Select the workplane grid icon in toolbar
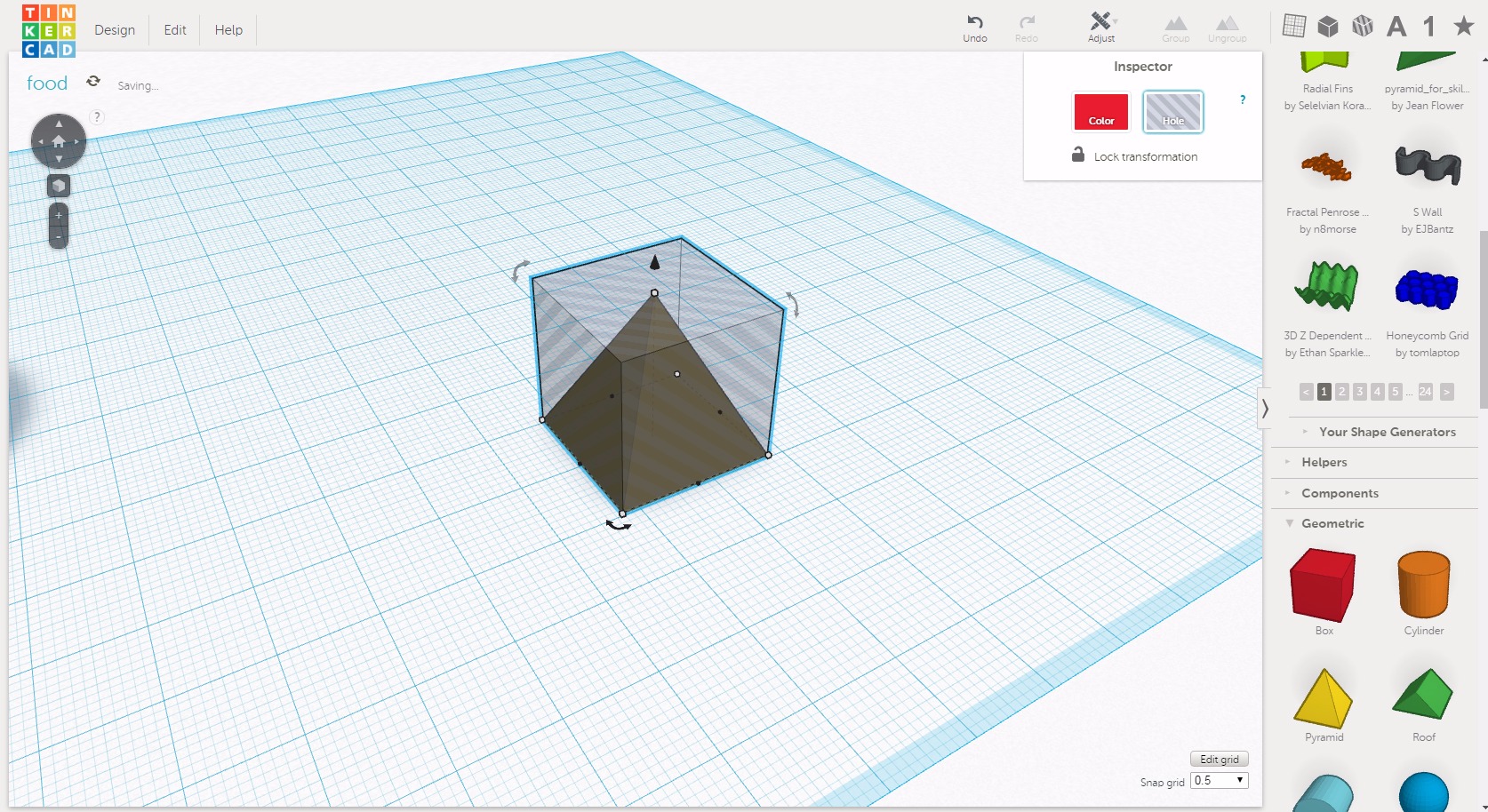This screenshot has width=1488, height=812. (1294, 26)
